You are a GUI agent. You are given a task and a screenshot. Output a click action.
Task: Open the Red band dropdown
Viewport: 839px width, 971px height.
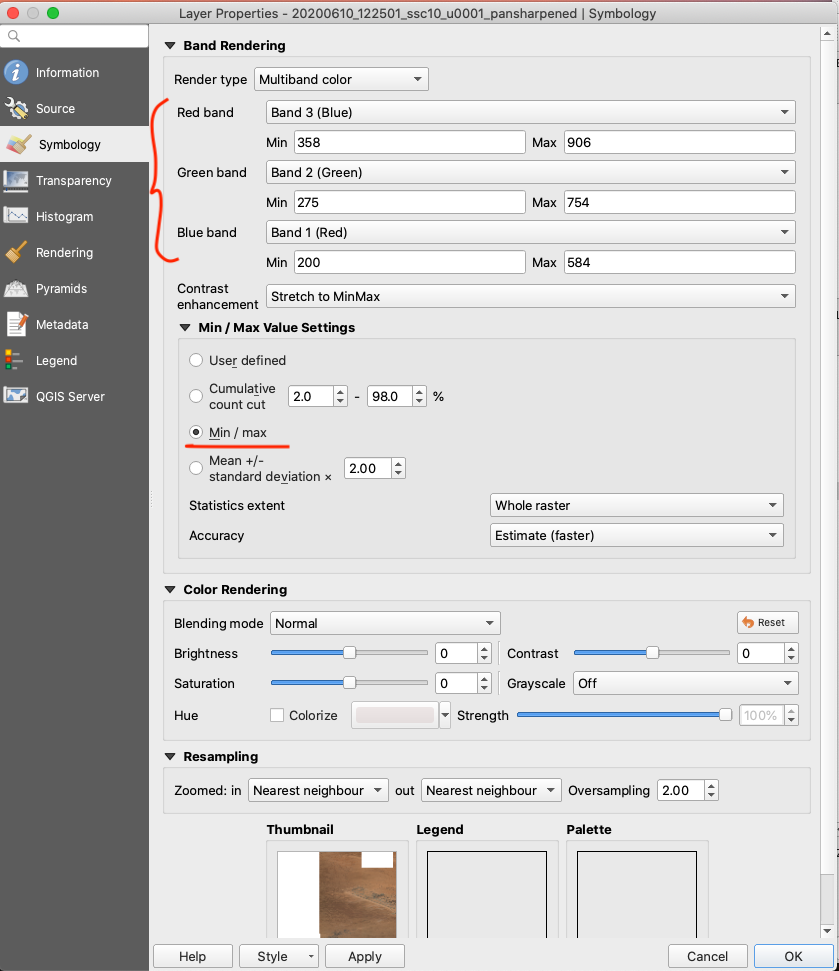pyautogui.click(x=531, y=112)
